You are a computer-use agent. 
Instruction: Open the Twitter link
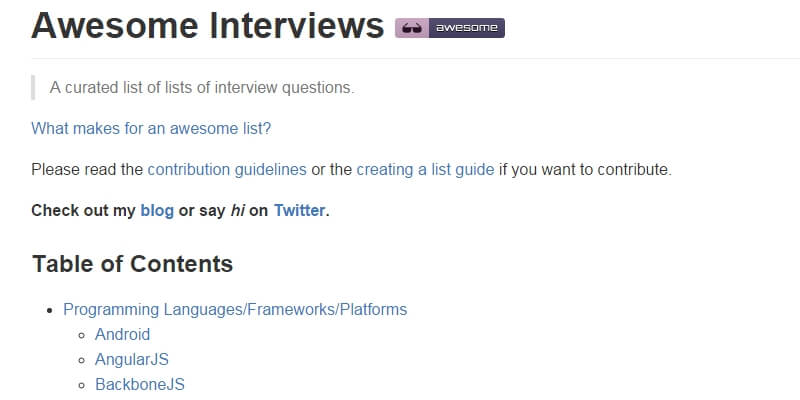pos(299,210)
